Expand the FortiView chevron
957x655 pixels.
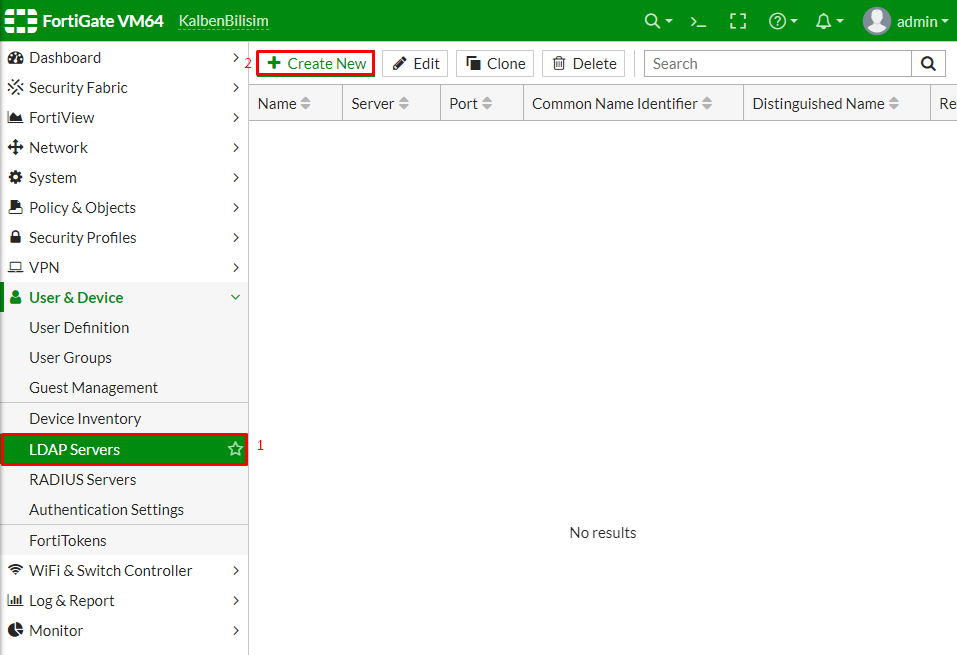(x=236, y=117)
